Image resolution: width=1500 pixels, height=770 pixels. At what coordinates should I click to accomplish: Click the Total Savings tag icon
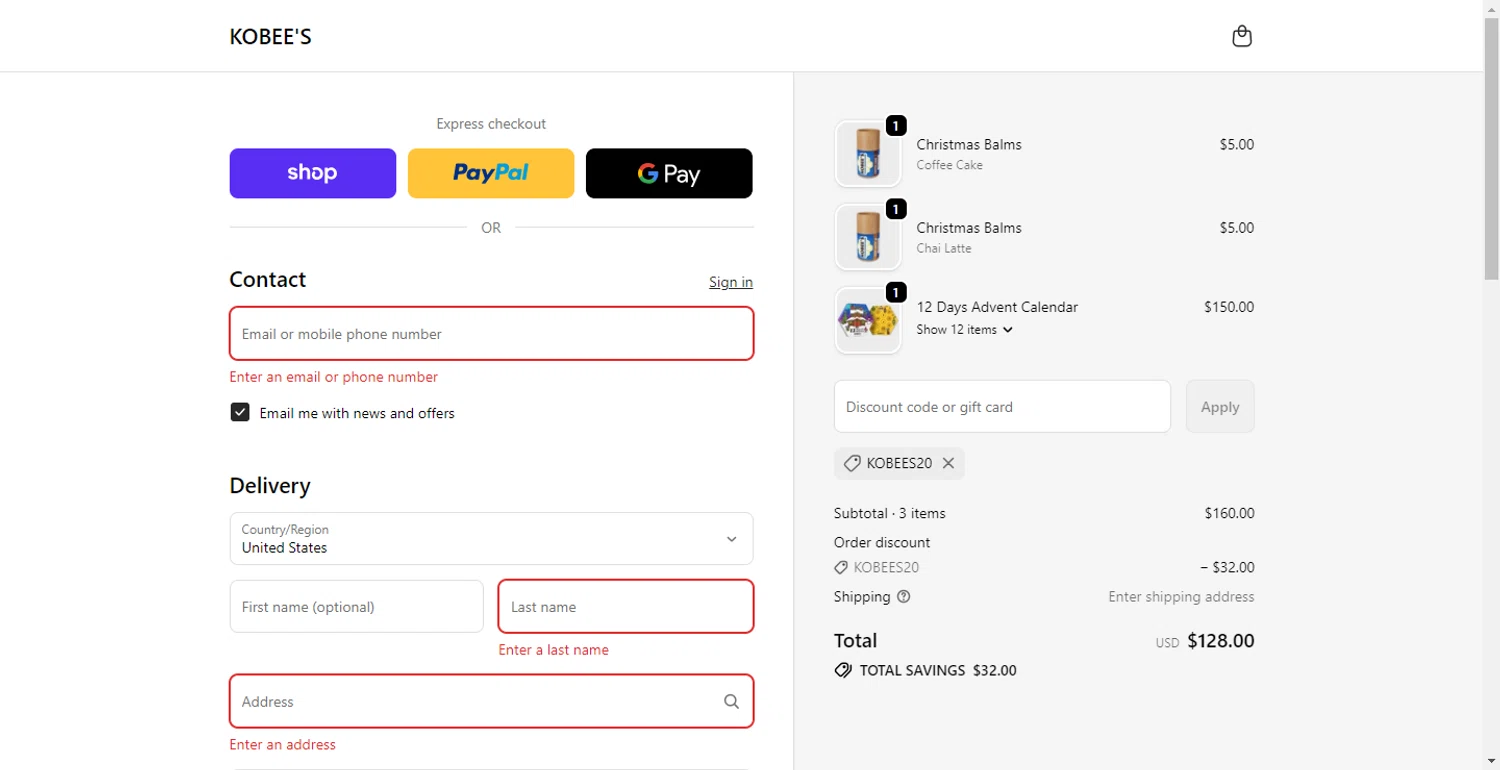click(843, 670)
